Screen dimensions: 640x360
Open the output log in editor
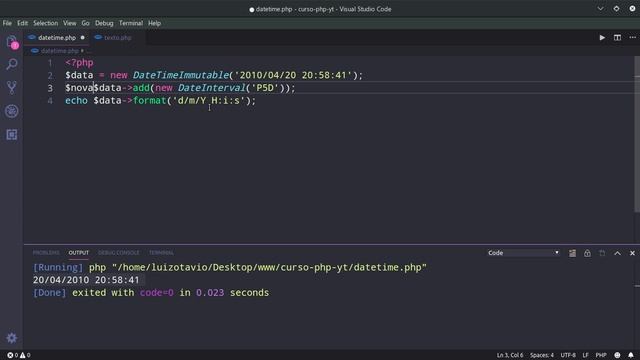[x=602, y=253]
